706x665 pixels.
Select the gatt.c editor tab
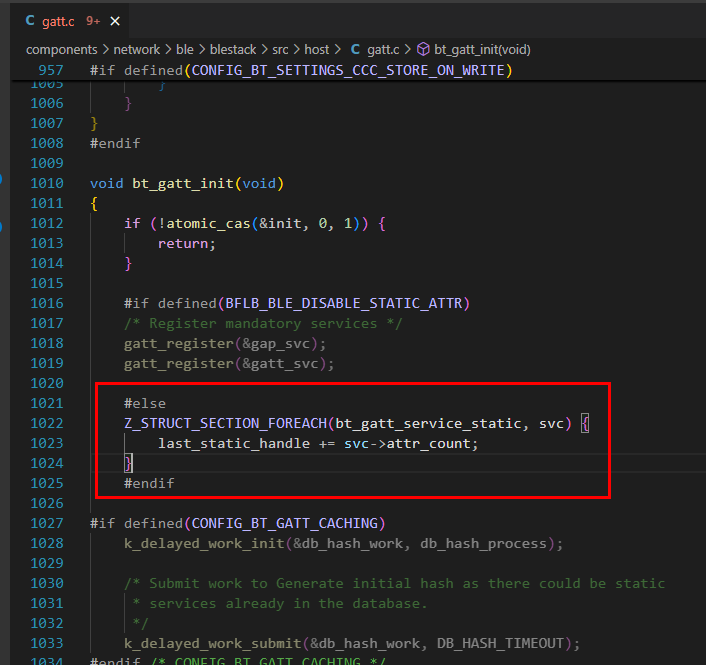pyautogui.click(x=70, y=21)
